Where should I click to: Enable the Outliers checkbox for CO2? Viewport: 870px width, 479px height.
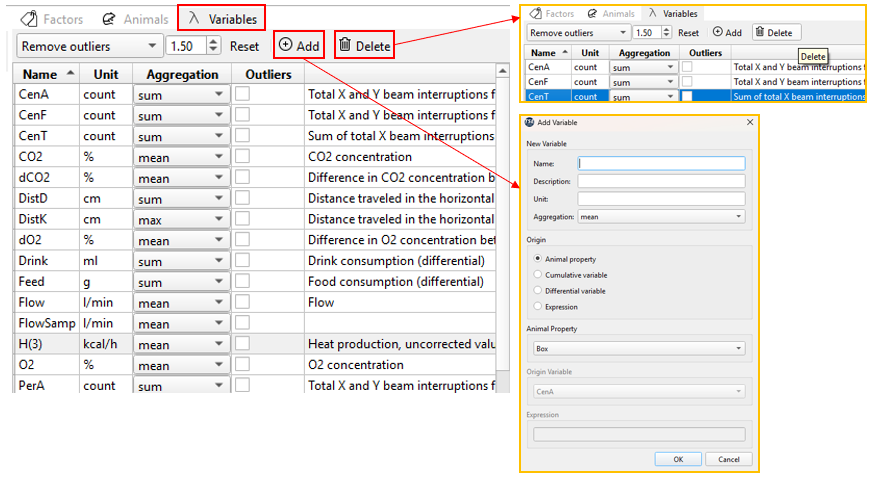click(x=242, y=157)
